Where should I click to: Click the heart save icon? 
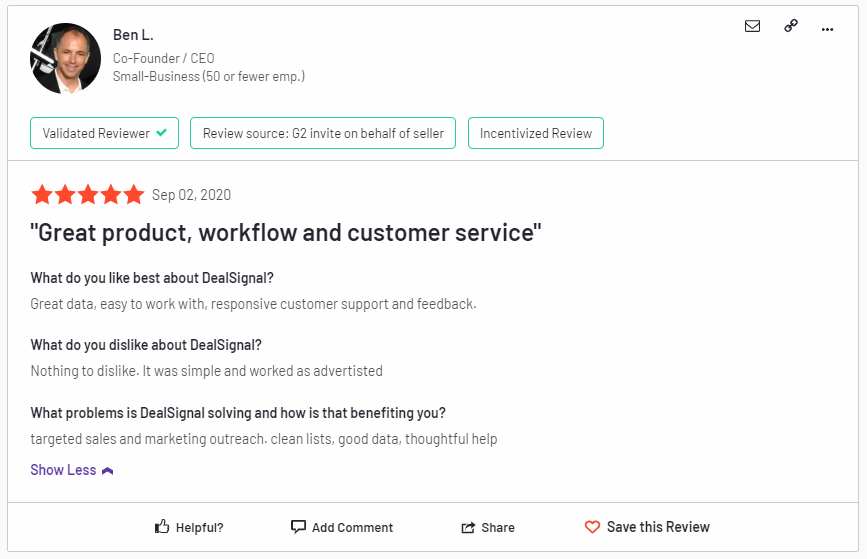point(592,527)
